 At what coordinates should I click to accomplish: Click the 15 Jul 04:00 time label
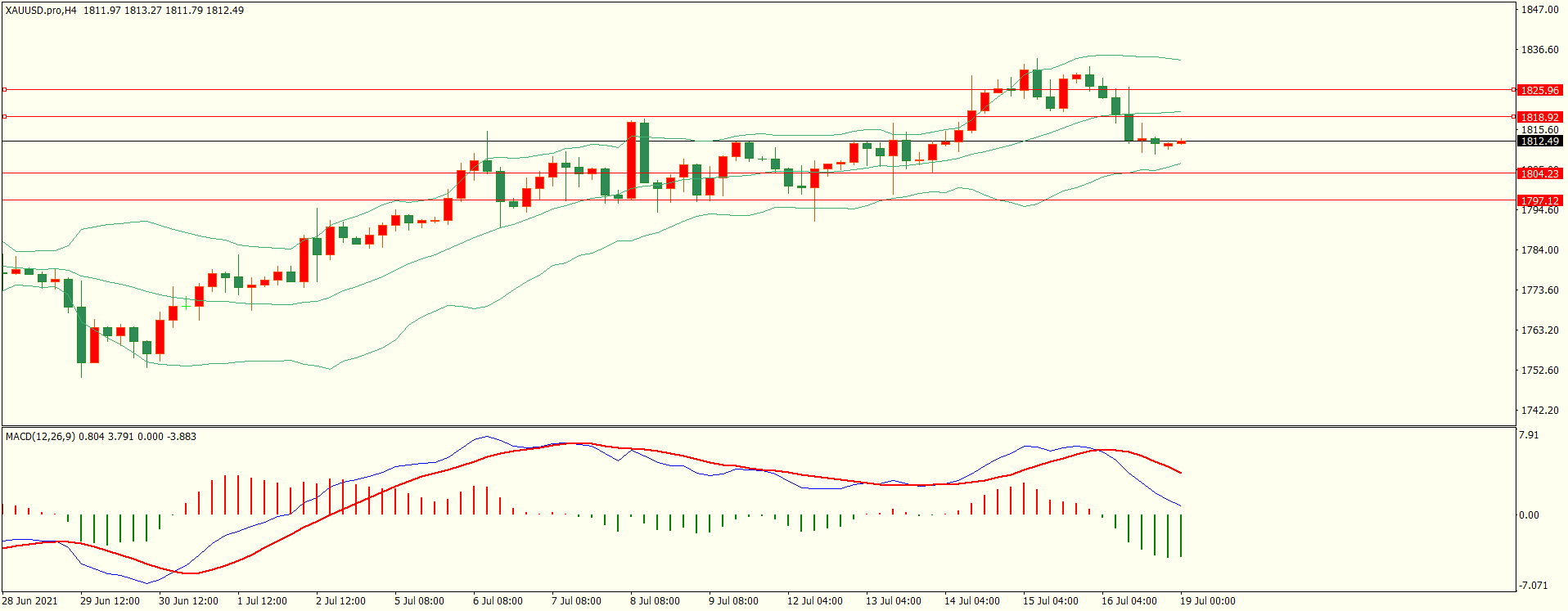(1051, 601)
